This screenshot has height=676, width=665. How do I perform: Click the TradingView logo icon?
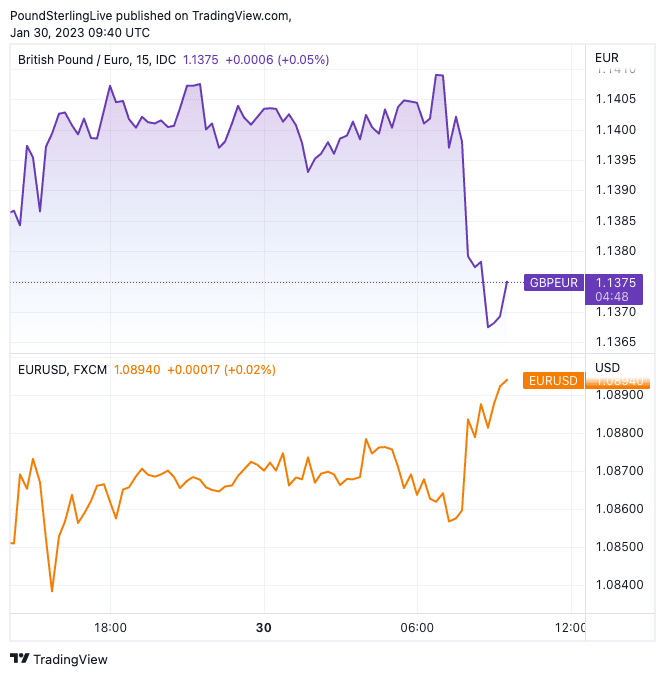pos(19,659)
